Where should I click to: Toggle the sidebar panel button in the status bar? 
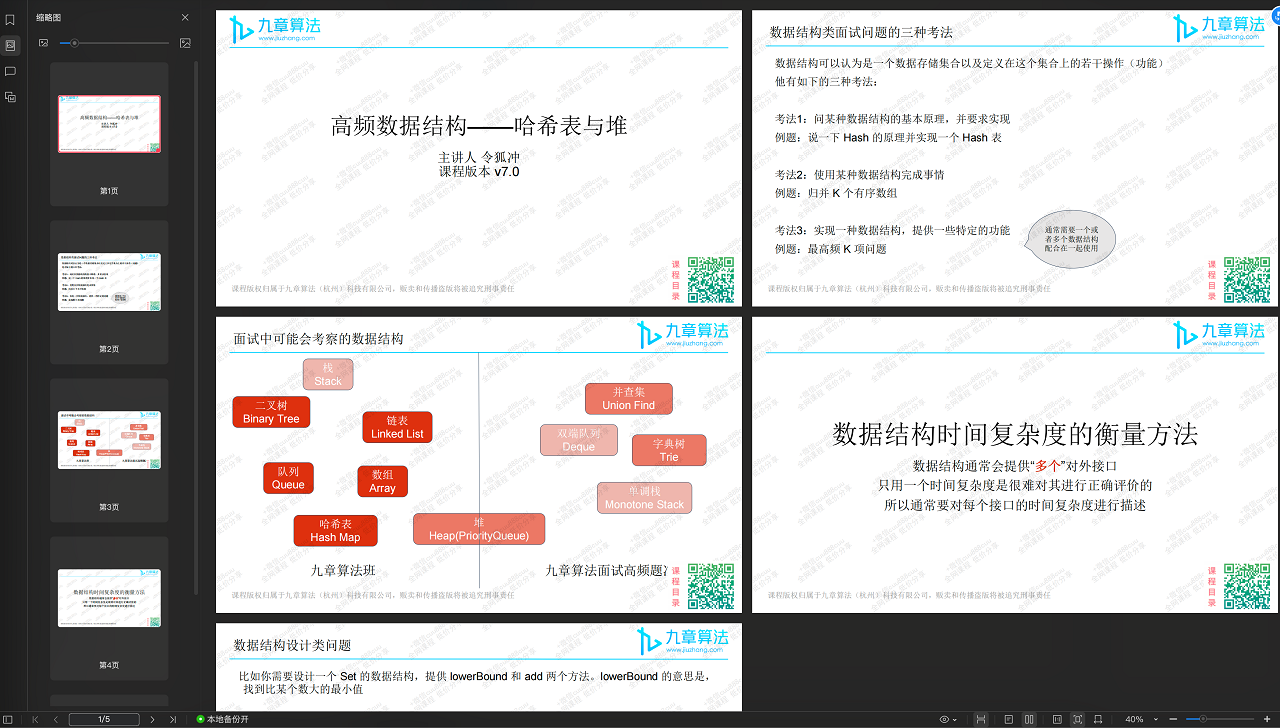pos(10,719)
